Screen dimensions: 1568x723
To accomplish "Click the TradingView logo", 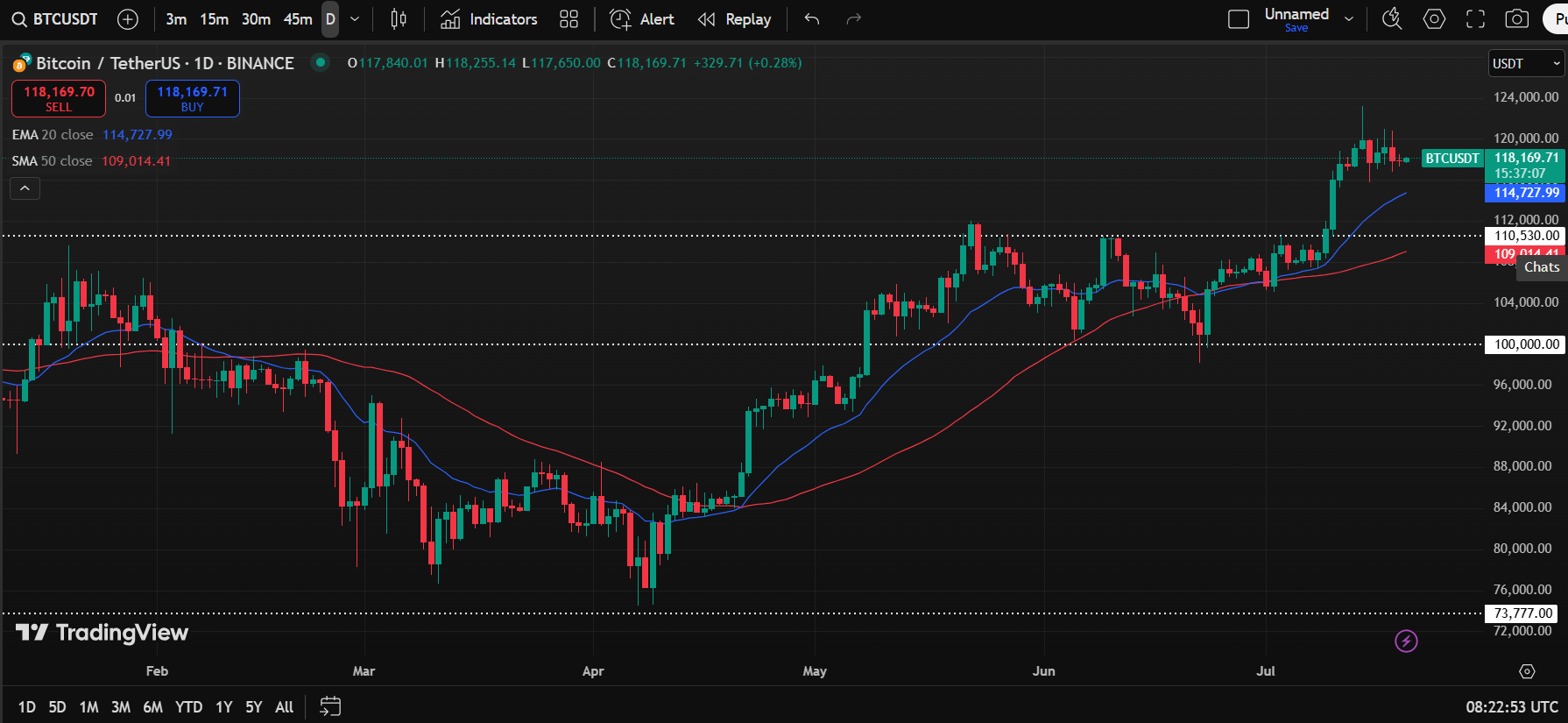I will [x=102, y=633].
